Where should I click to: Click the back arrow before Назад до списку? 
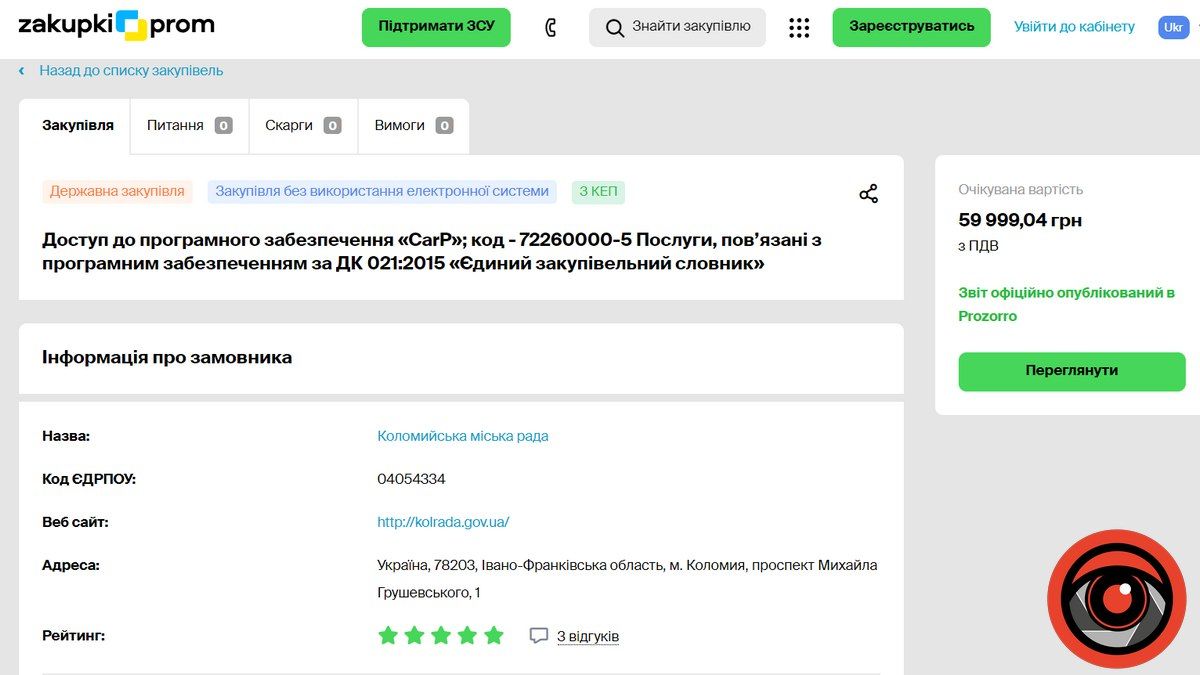pos(22,71)
